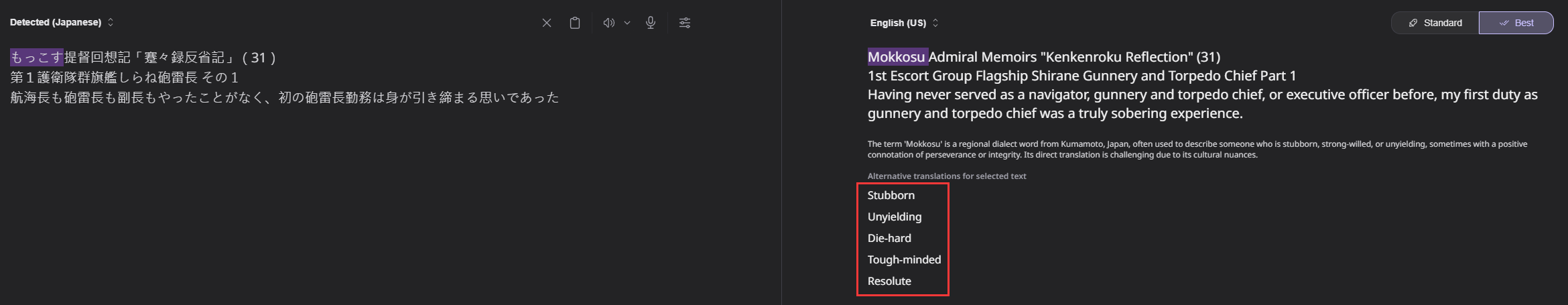This screenshot has width=1568, height=305.
Task: Open translation settings sliders icon
Action: [x=685, y=23]
